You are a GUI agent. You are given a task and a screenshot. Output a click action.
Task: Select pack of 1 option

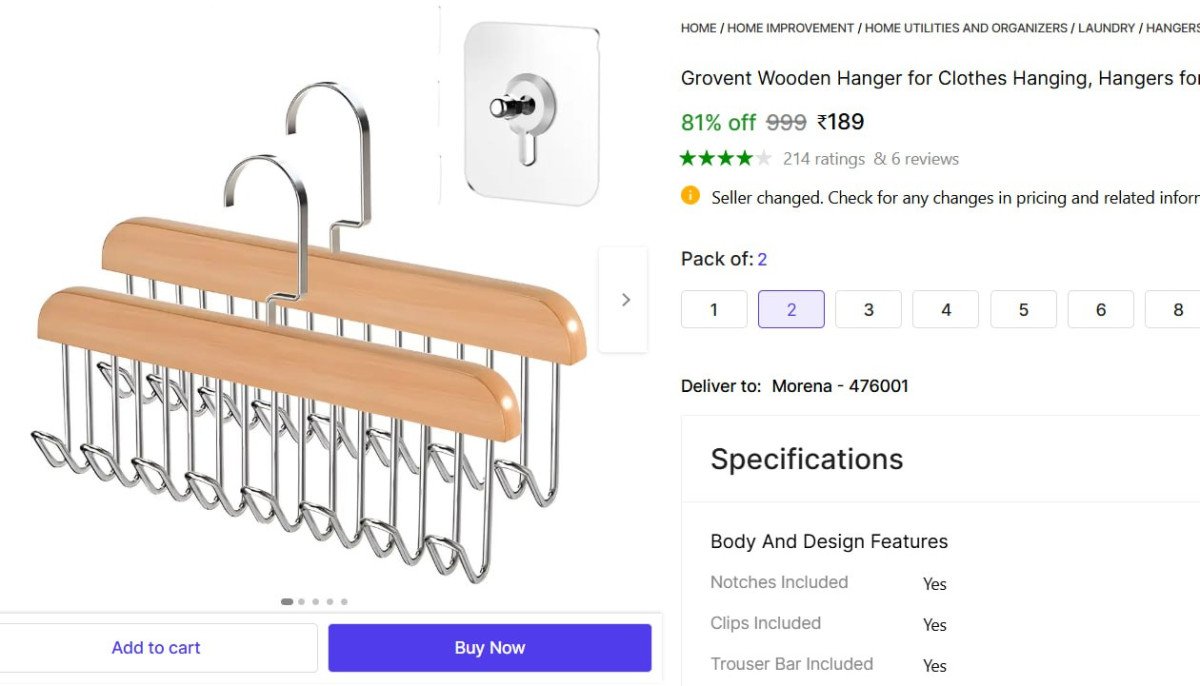click(714, 310)
